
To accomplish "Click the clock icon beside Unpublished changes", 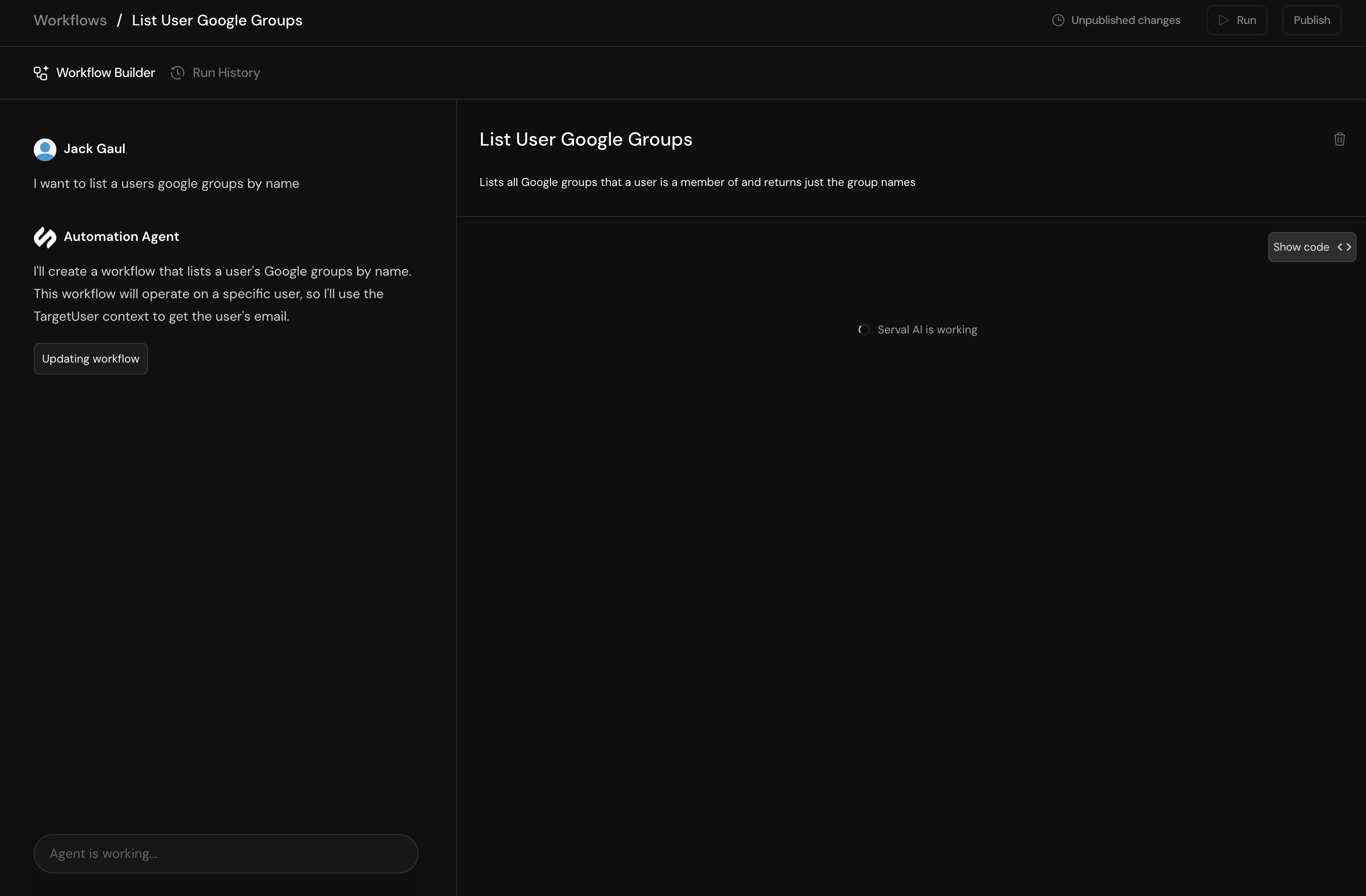I will [x=1058, y=20].
